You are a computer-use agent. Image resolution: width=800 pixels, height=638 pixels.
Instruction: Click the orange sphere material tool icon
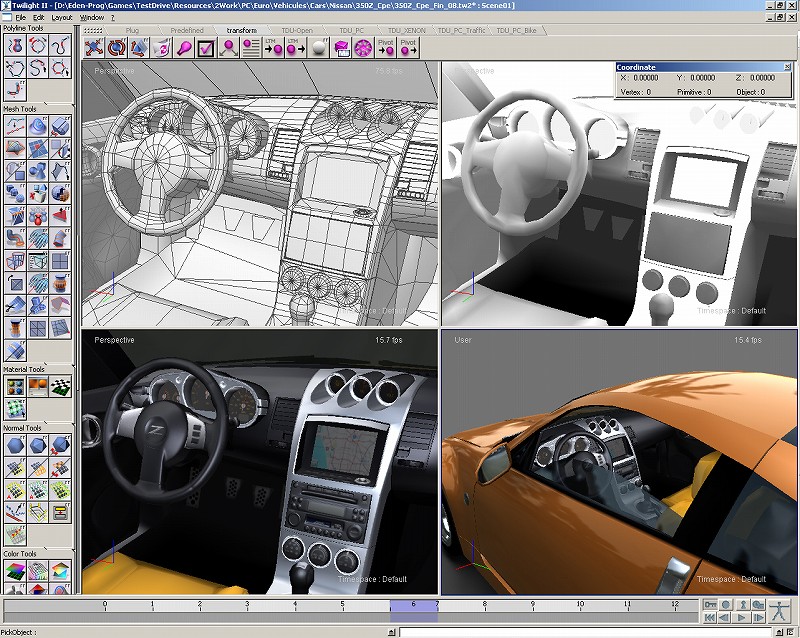click(x=39, y=386)
